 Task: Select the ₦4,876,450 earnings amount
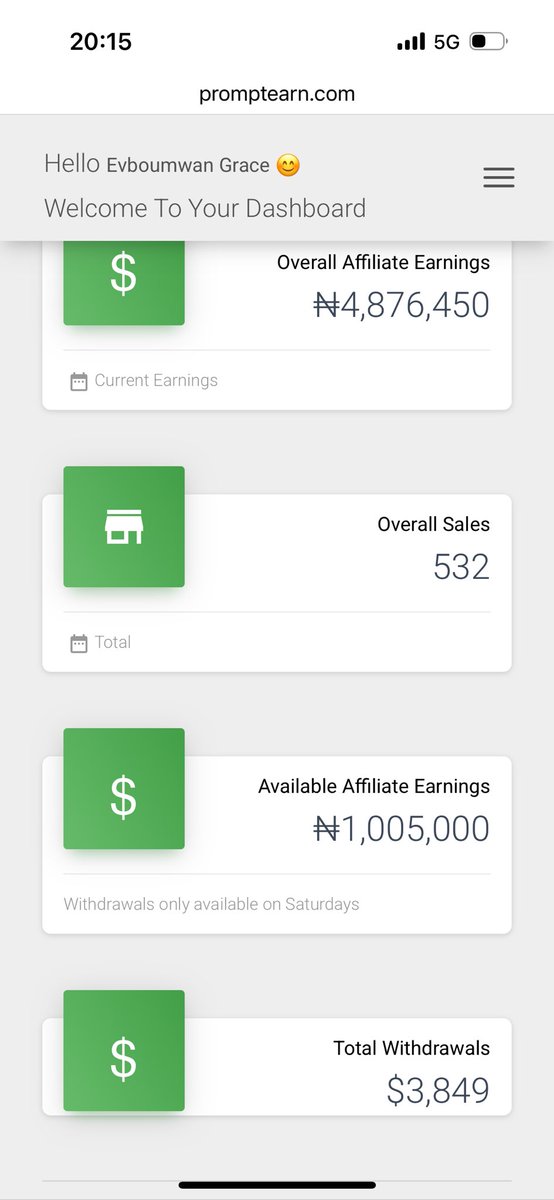pyautogui.click(x=401, y=305)
